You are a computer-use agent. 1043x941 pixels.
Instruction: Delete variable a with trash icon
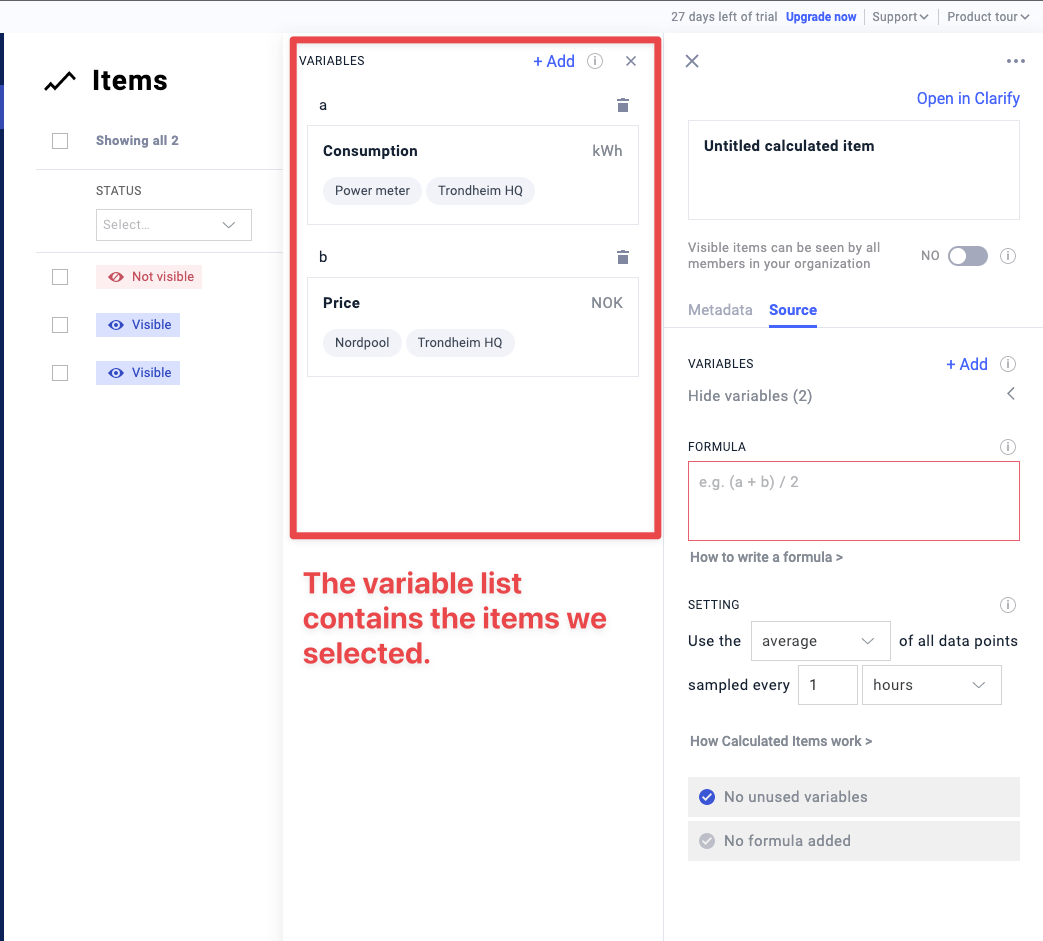click(623, 105)
